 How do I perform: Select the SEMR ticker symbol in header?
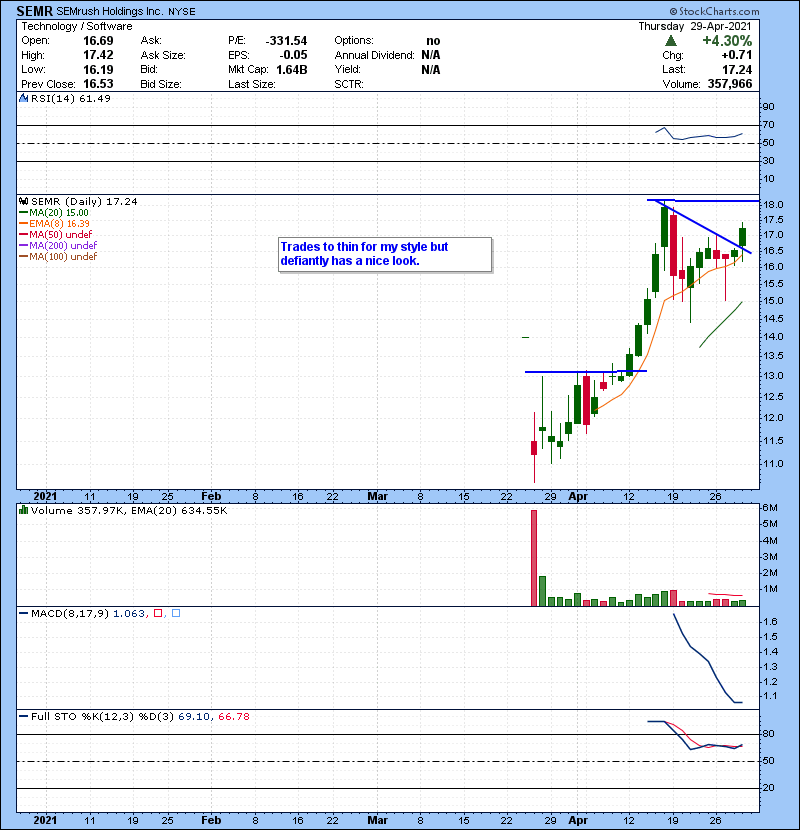click(34, 11)
